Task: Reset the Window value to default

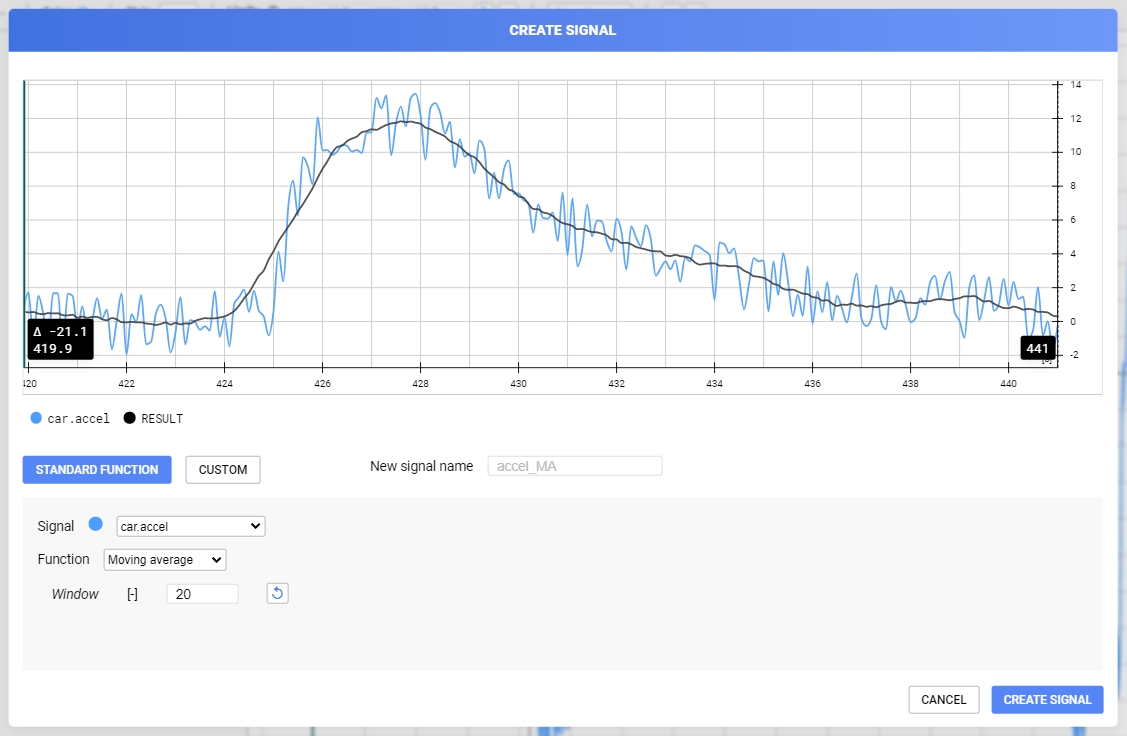Action: pyautogui.click(x=278, y=594)
